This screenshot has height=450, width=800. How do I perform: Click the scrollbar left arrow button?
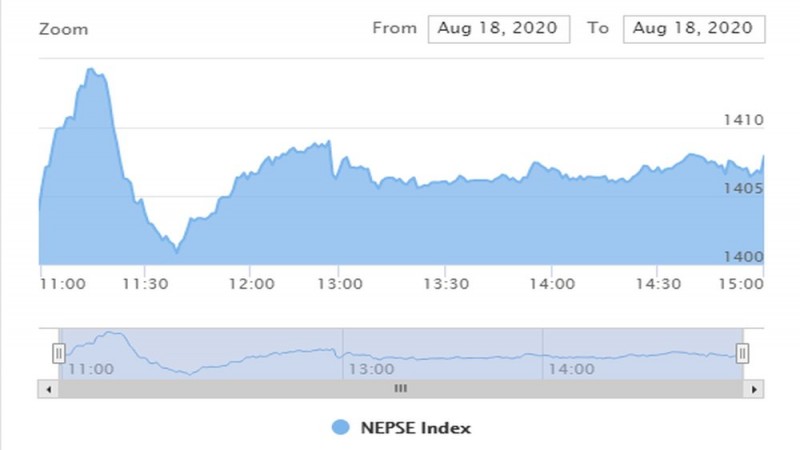pyautogui.click(x=44, y=387)
